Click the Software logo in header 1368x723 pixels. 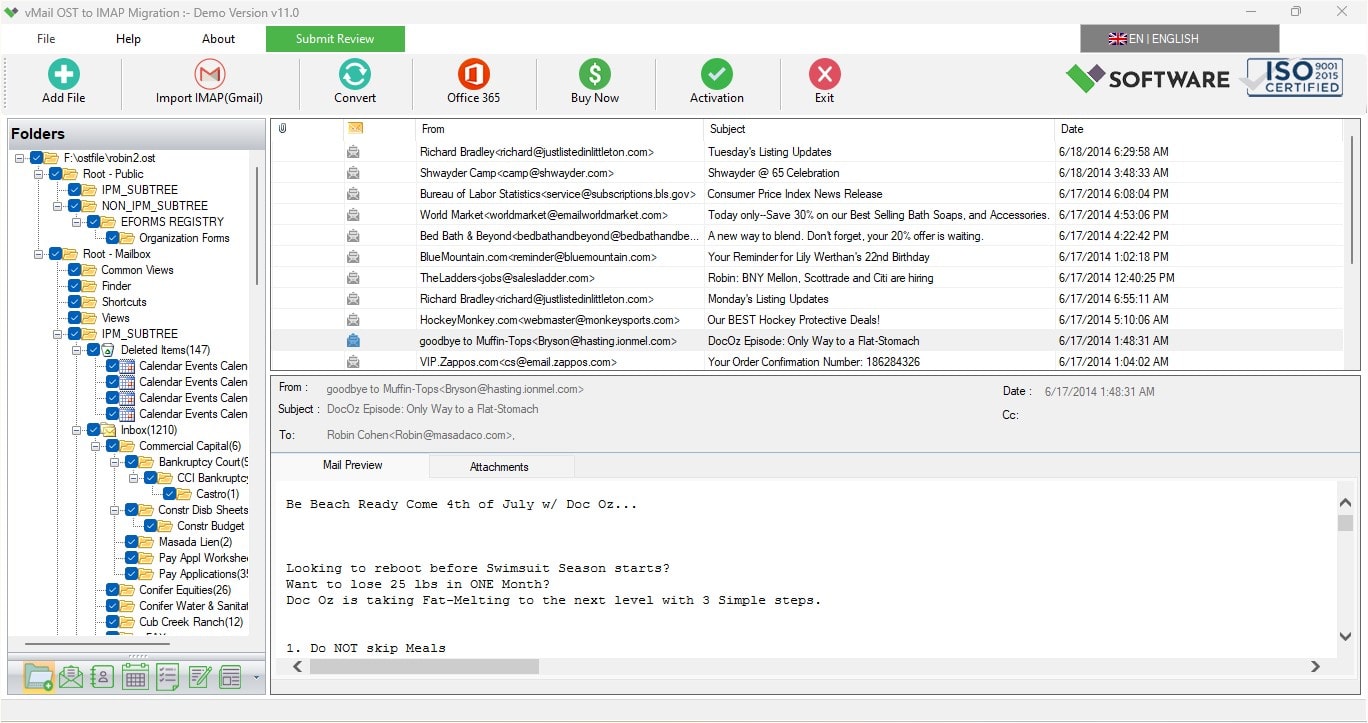1148,79
